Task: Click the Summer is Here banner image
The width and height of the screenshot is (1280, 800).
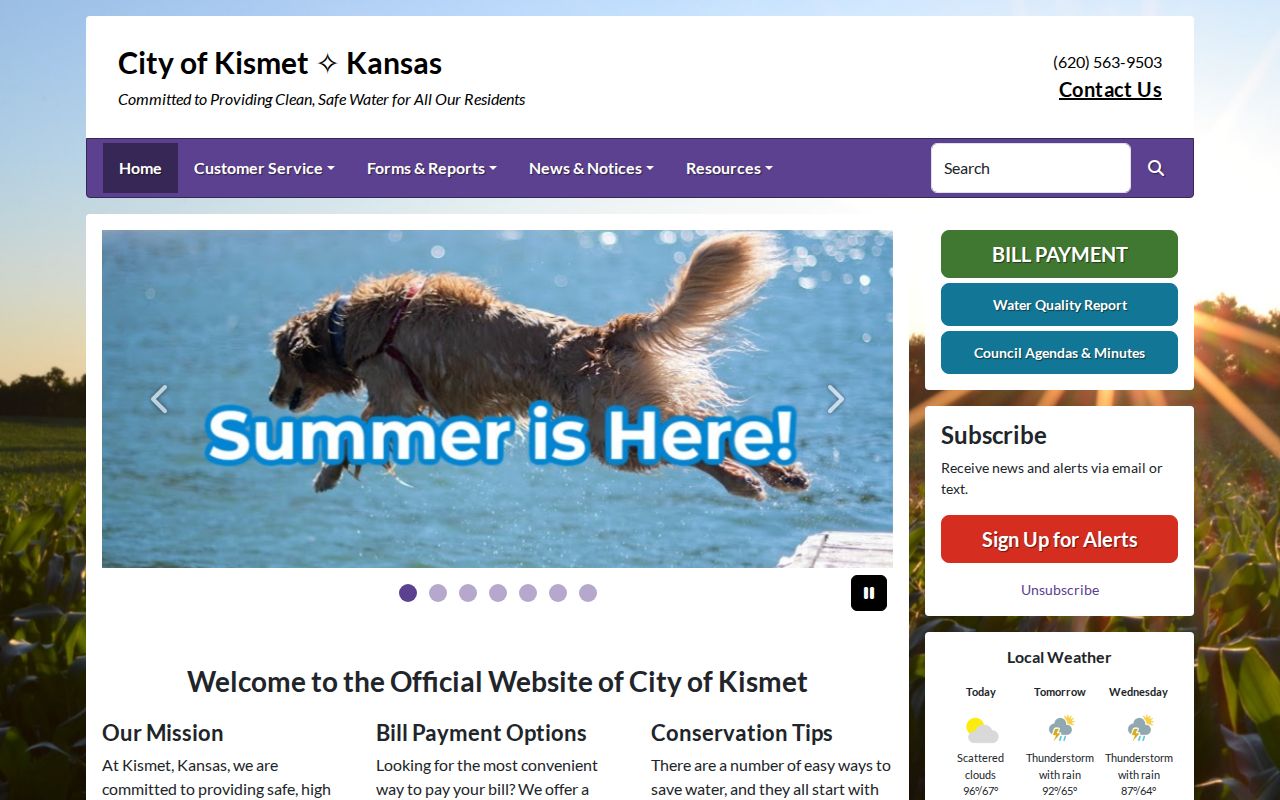Action: tap(497, 399)
